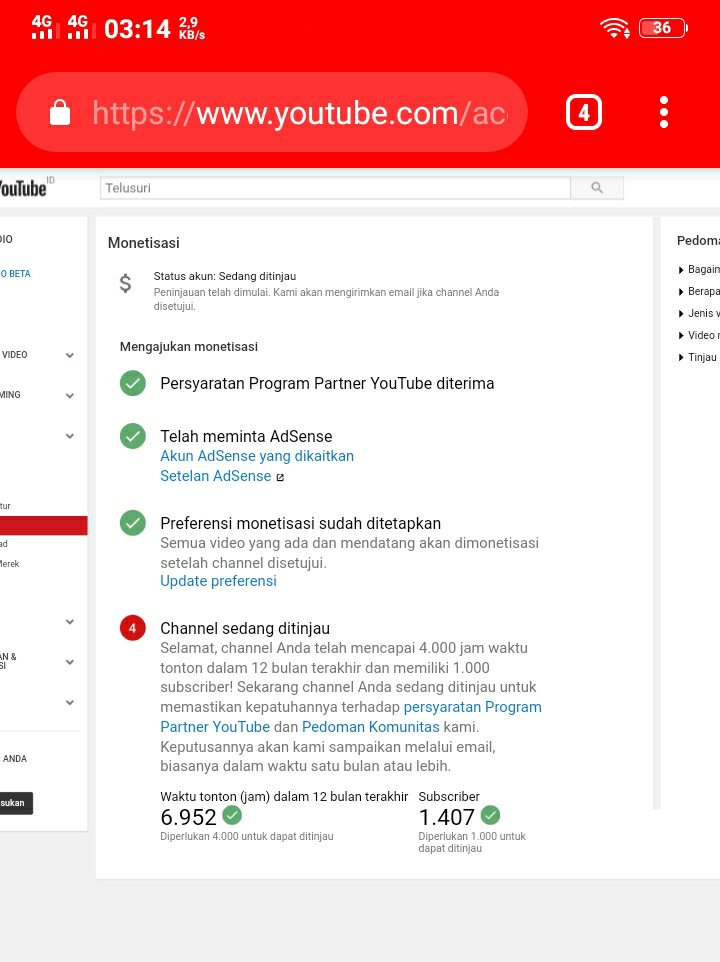Image resolution: width=720 pixels, height=962 pixels.
Task: Click Update preferensi link
Action: click(x=218, y=581)
